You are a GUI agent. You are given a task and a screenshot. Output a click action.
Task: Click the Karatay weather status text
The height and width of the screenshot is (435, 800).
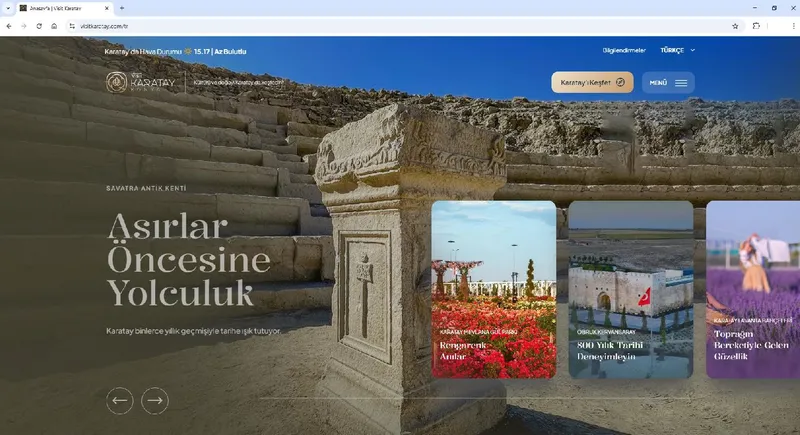175,50
